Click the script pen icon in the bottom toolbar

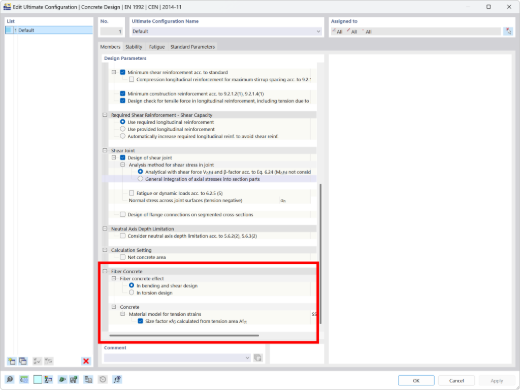pos(117,379)
